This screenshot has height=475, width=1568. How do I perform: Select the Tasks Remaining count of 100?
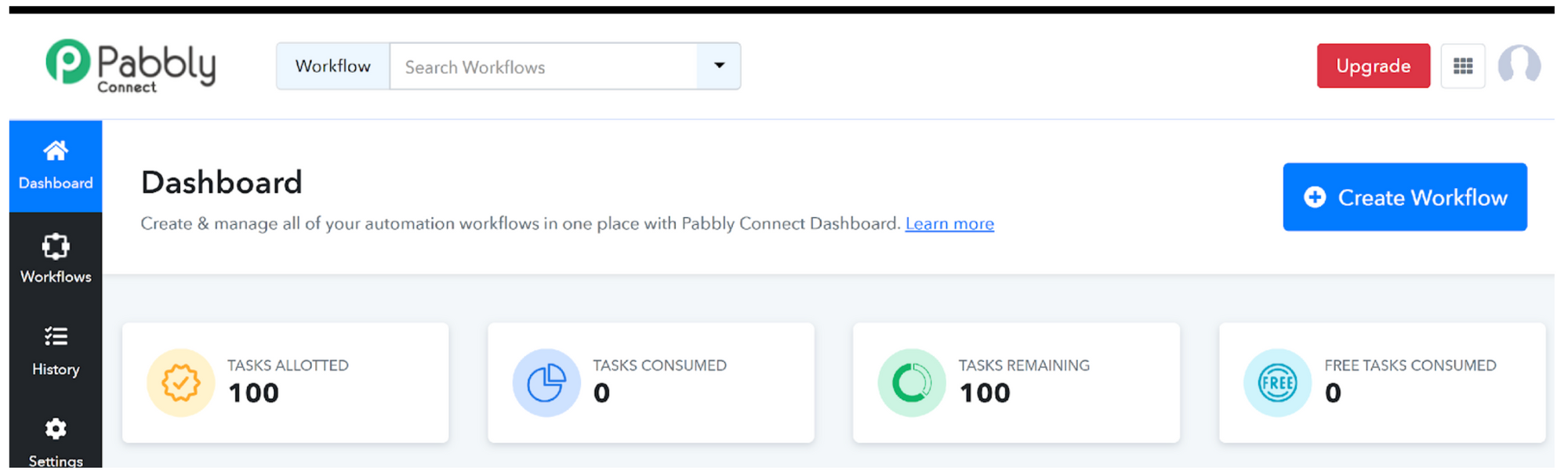985,393
